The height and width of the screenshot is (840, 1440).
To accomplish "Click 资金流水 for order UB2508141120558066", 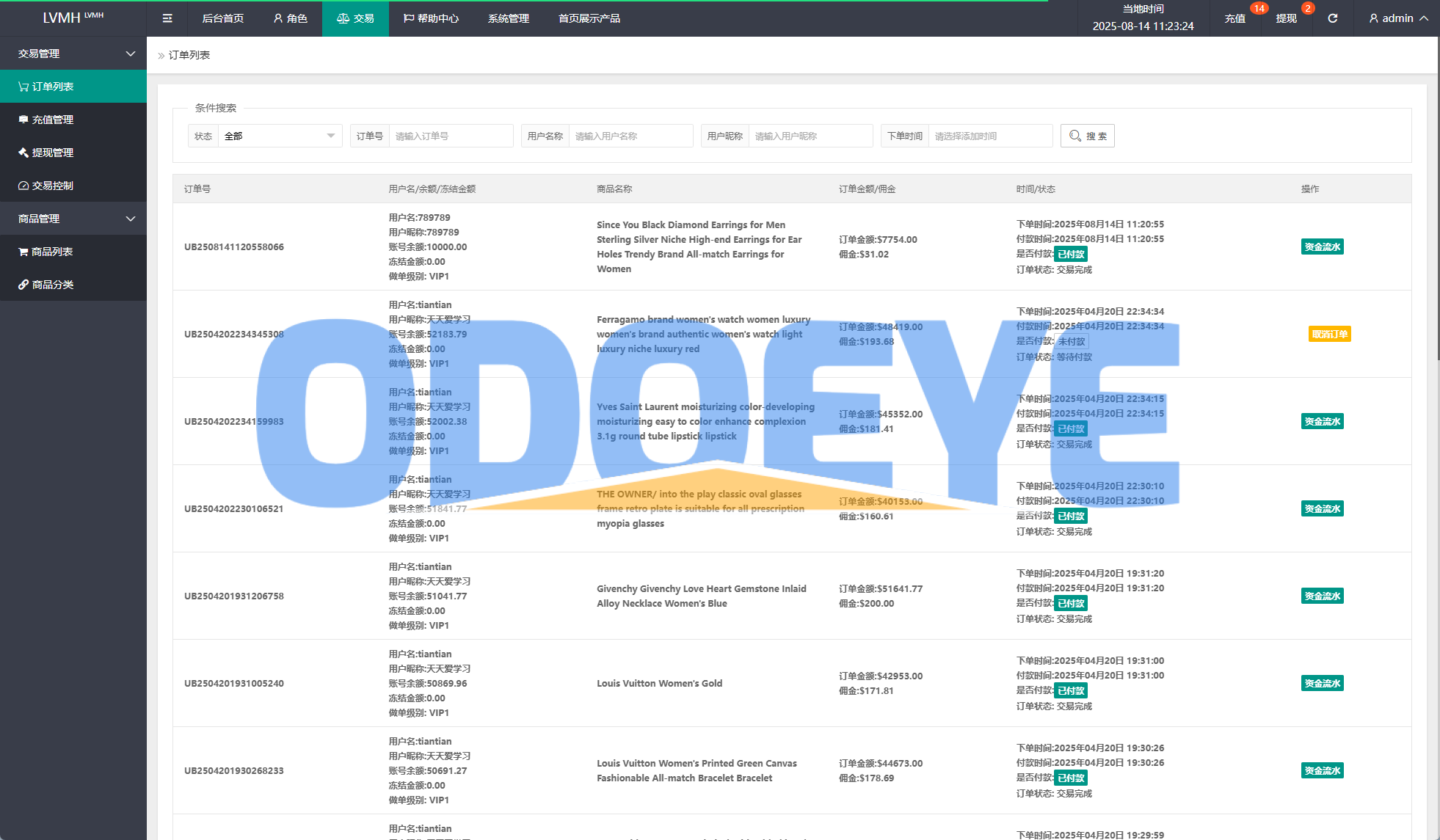I will [x=1322, y=247].
